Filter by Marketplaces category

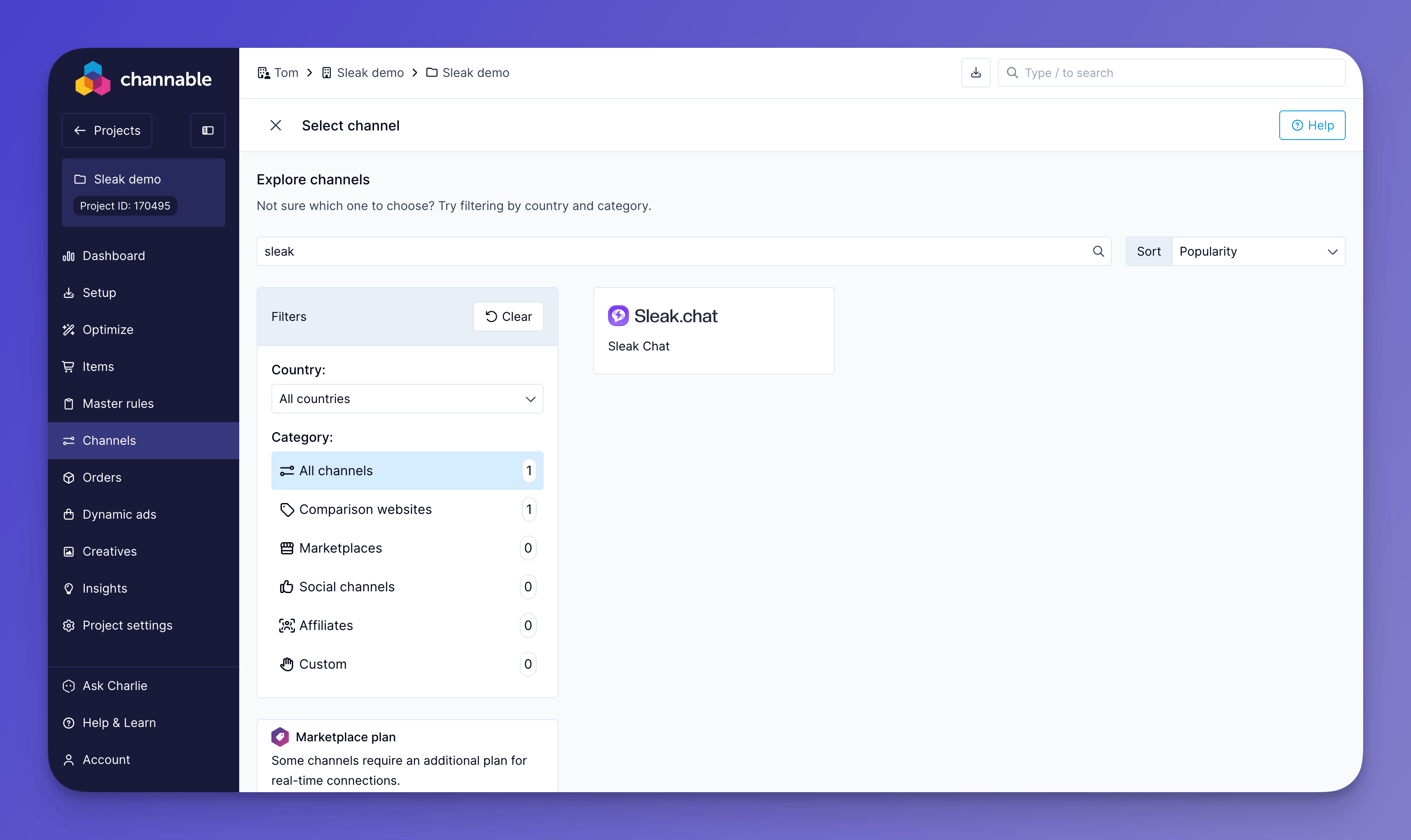[x=407, y=548]
